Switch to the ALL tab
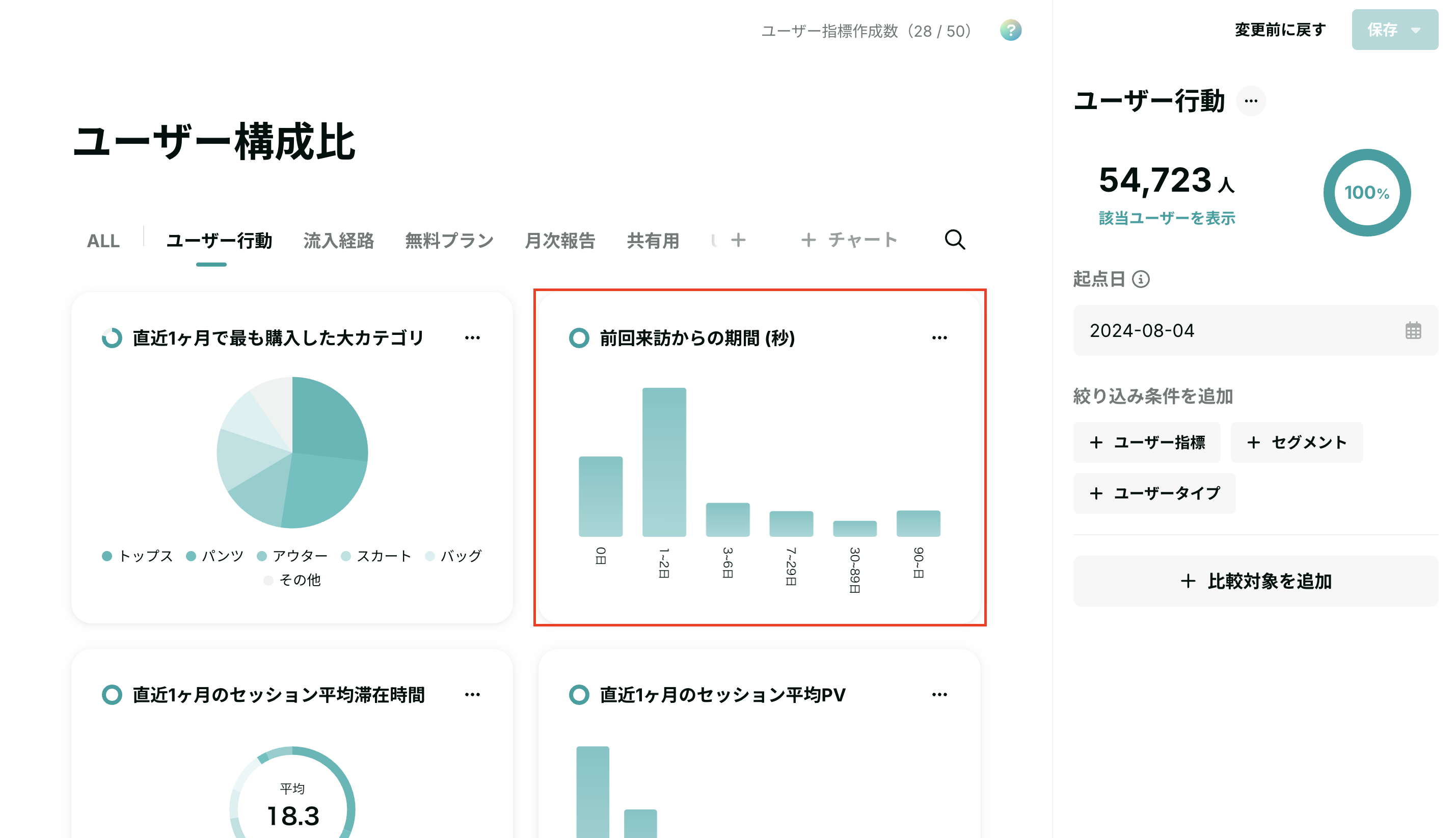Screen dimensions: 1456x838 point(103,241)
